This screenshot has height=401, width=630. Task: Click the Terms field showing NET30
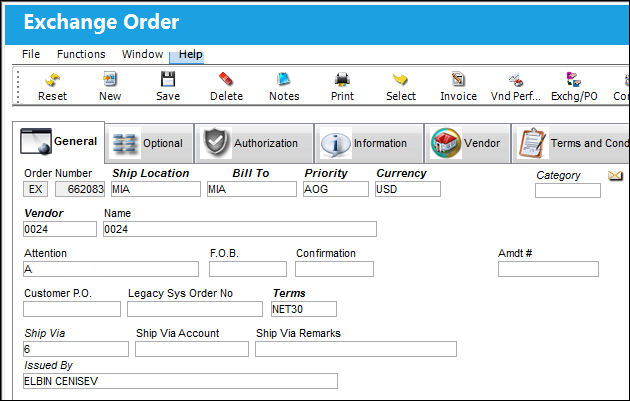304,309
